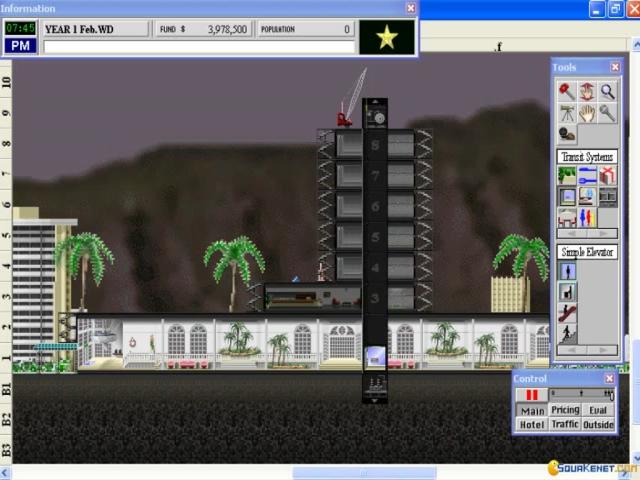Click the floor 8 elevator shaft segment
This screenshot has height=480, width=640.
pyautogui.click(x=375, y=144)
